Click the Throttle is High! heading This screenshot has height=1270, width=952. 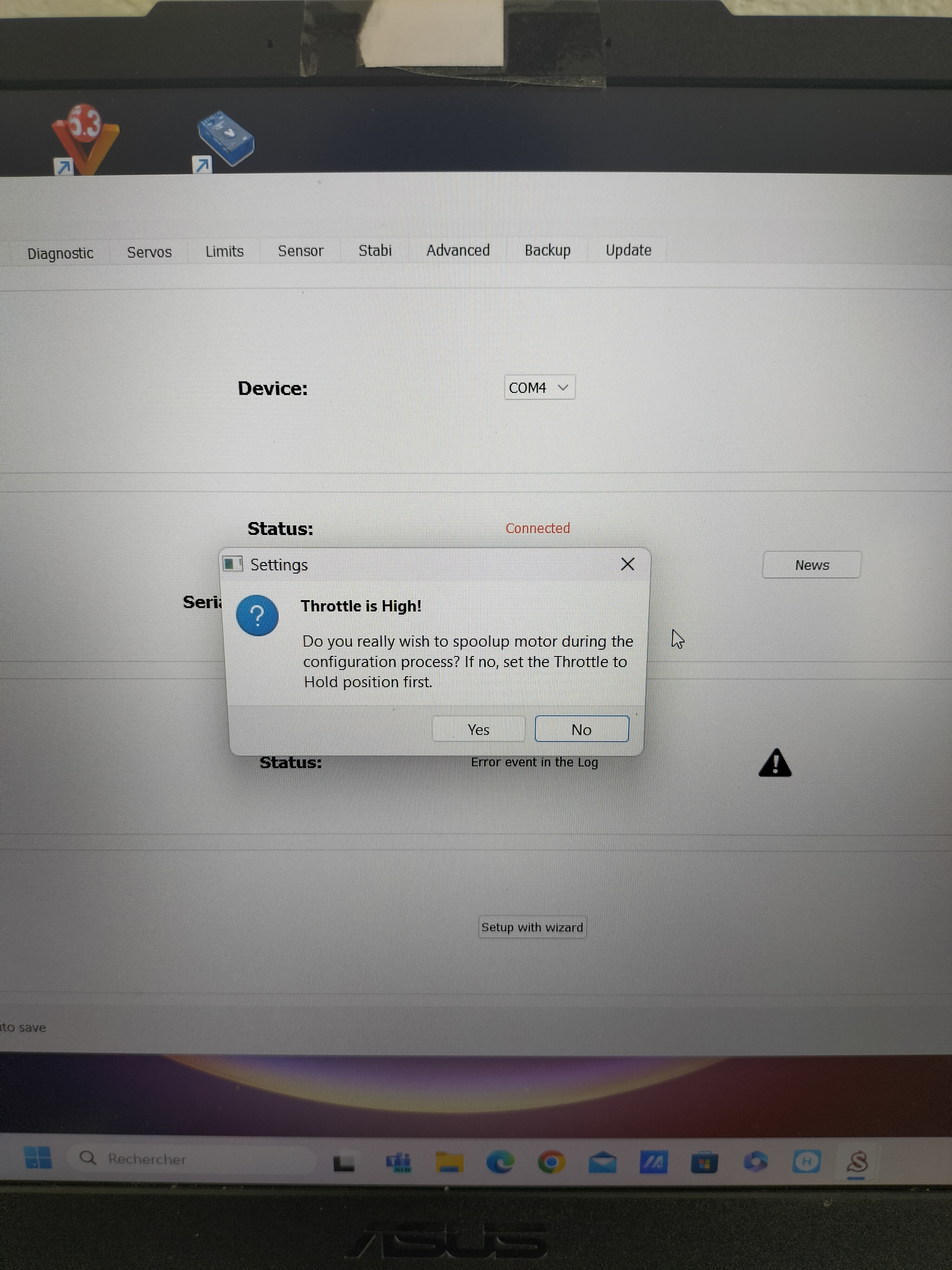(361, 606)
